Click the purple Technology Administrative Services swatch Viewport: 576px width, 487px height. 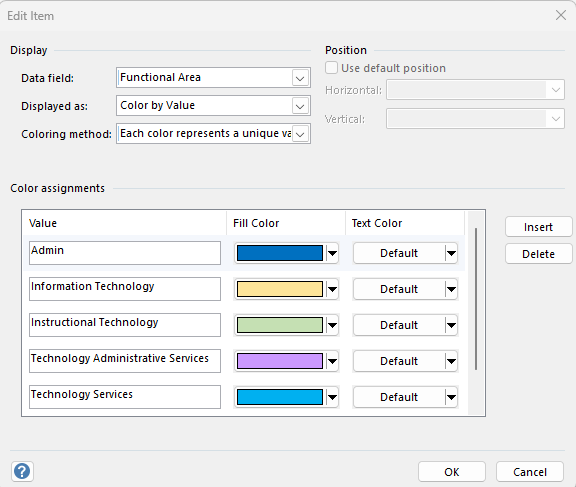pyautogui.click(x=280, y=361)
